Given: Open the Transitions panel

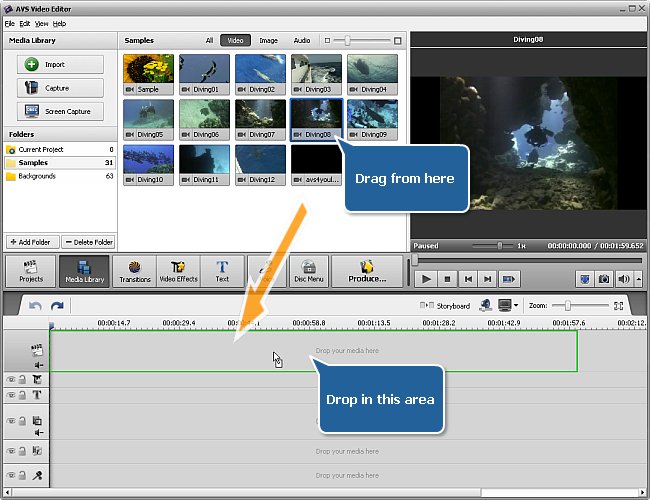Looking at the screenshot, I should coord(135,272).
